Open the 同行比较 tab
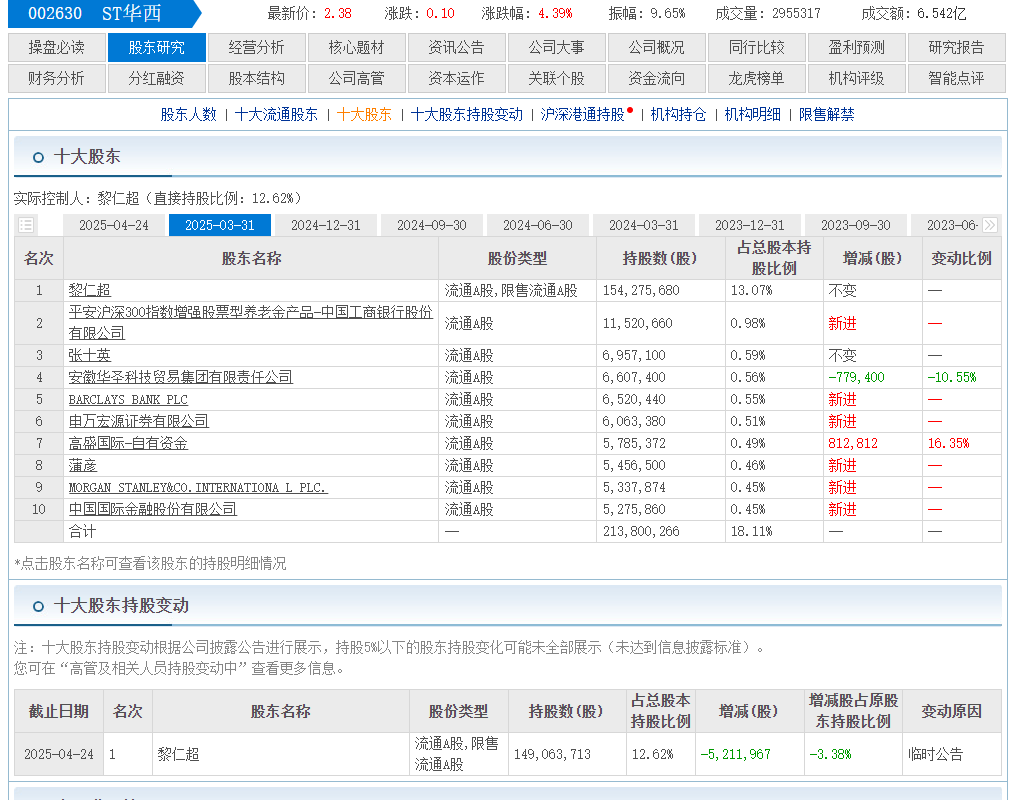Screen dimensions: 1011x800 [756, 47]
